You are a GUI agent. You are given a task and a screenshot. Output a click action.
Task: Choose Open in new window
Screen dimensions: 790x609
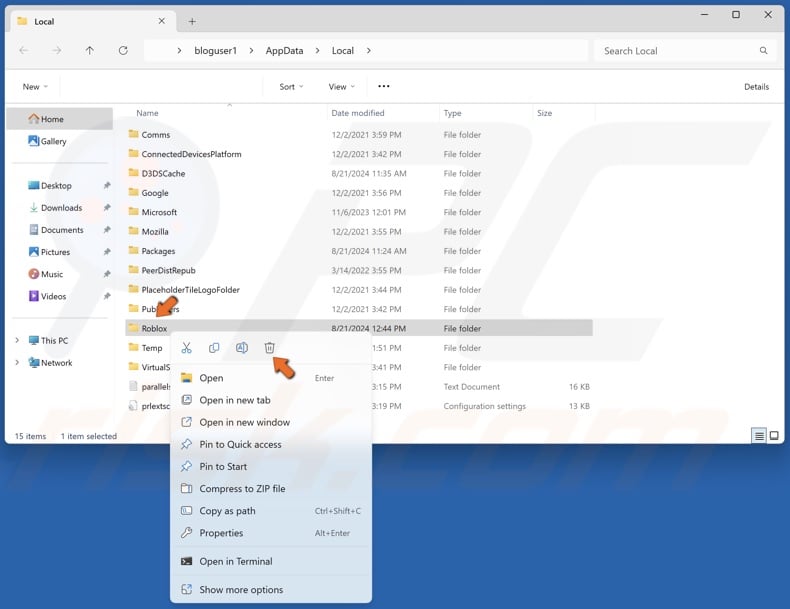271,422
